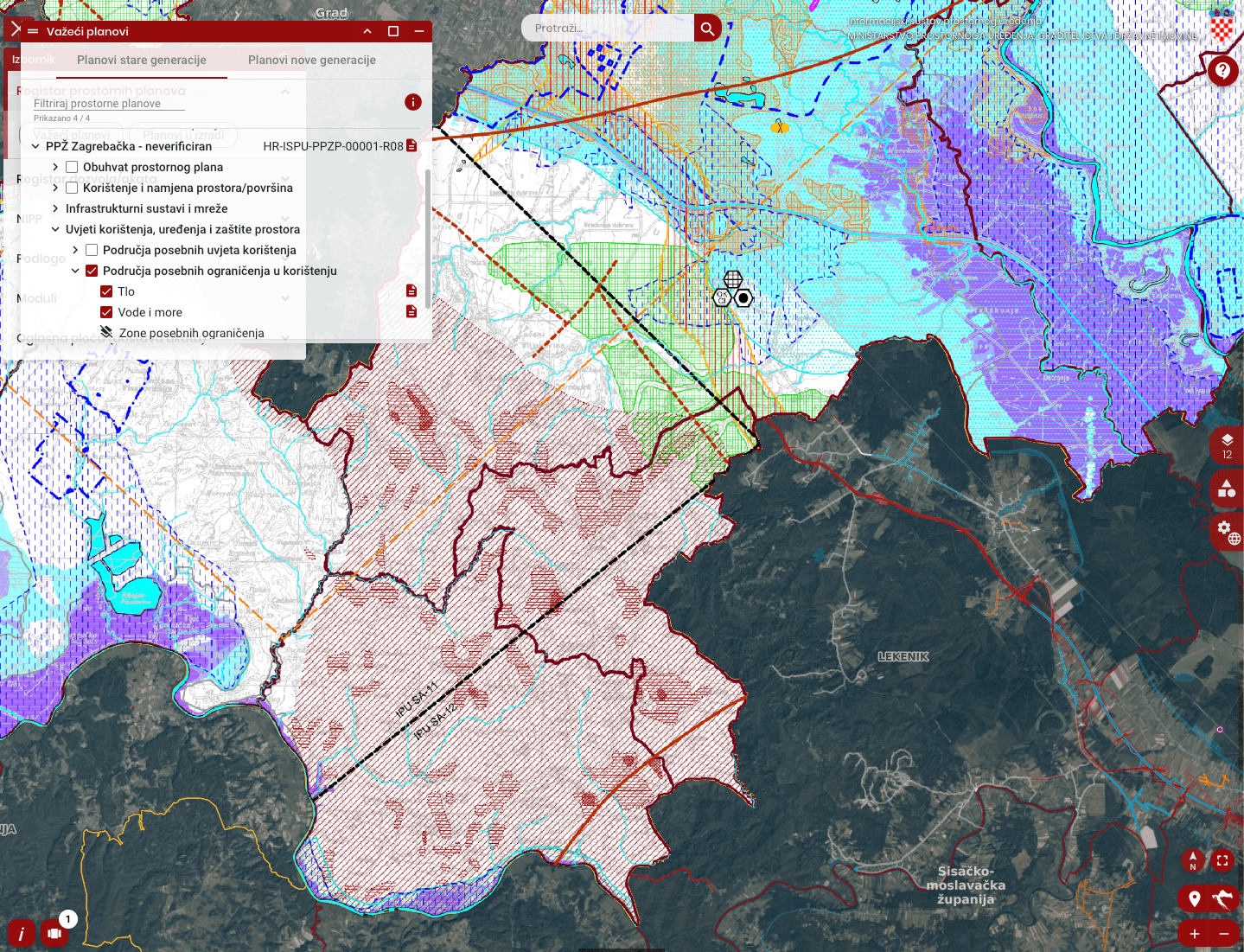The width and height of the screenshot is (1244, 952).
Task: Open document icon beside HR-ISPU-PPZP-00001-R08
Action: tap(411, 145)
